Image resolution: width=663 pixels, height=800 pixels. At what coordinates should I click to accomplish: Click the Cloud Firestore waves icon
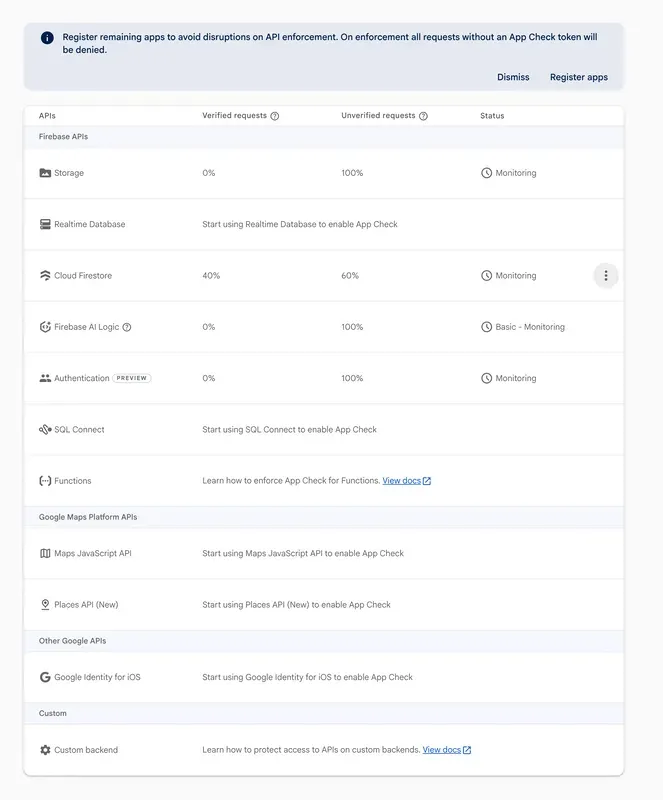45,276
